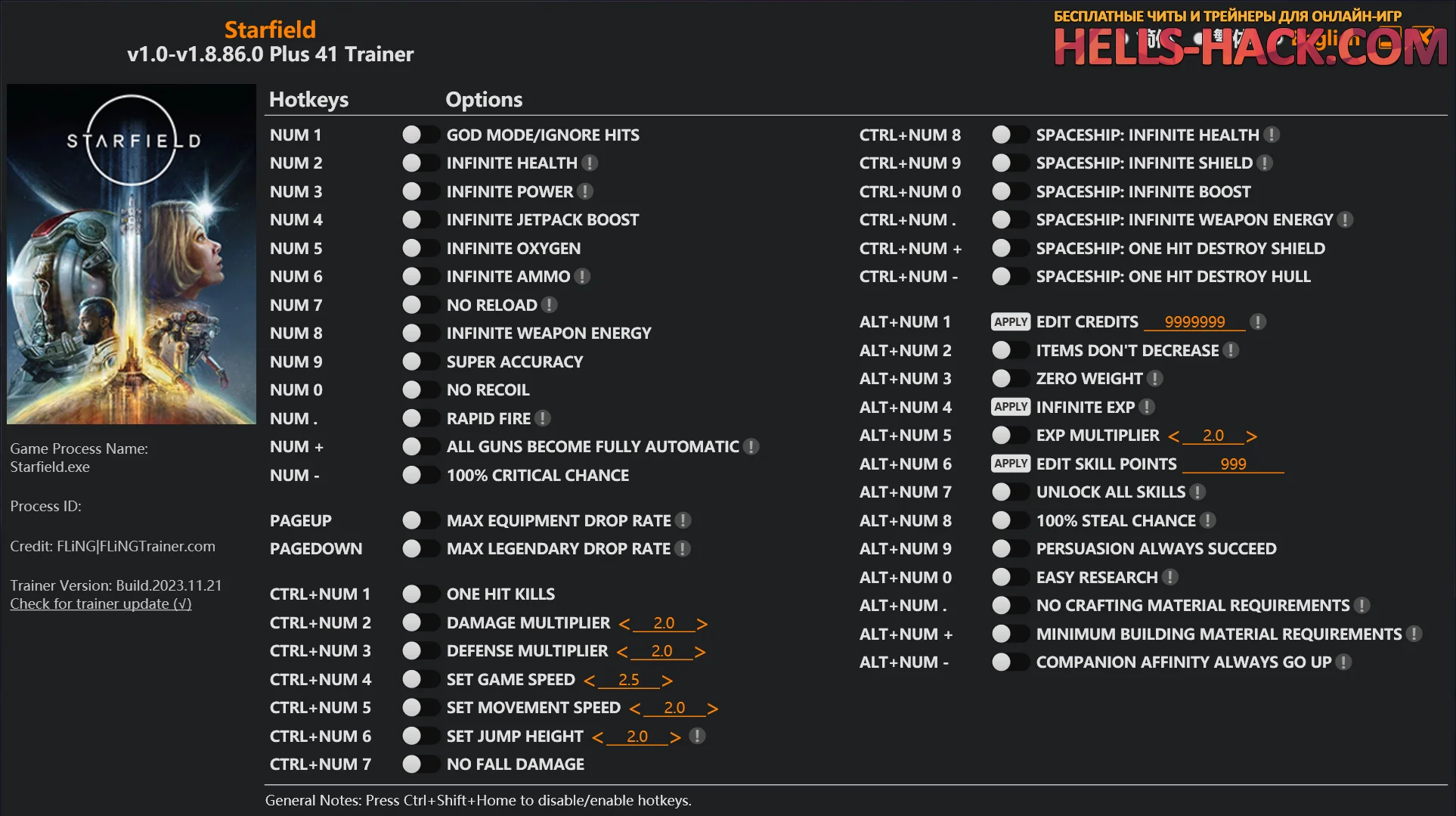
Task: Click info icon next to Infinite Health
Action: (590, 163)
